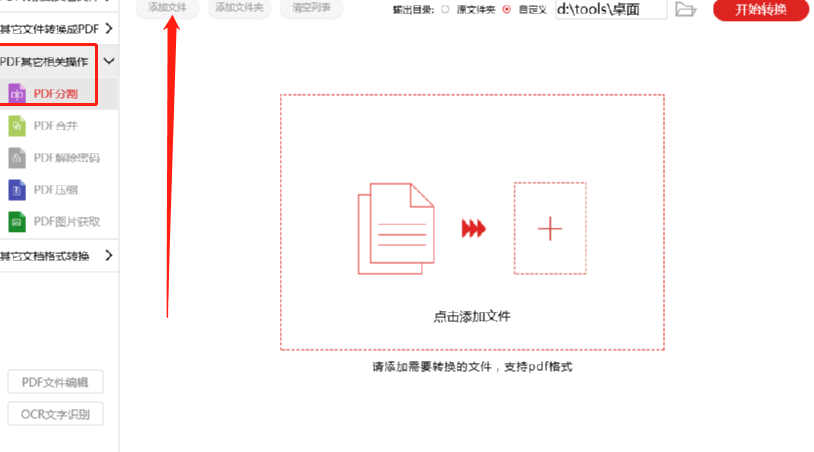
Task: Click 添加文件夹 button
Action: (239, 8)
